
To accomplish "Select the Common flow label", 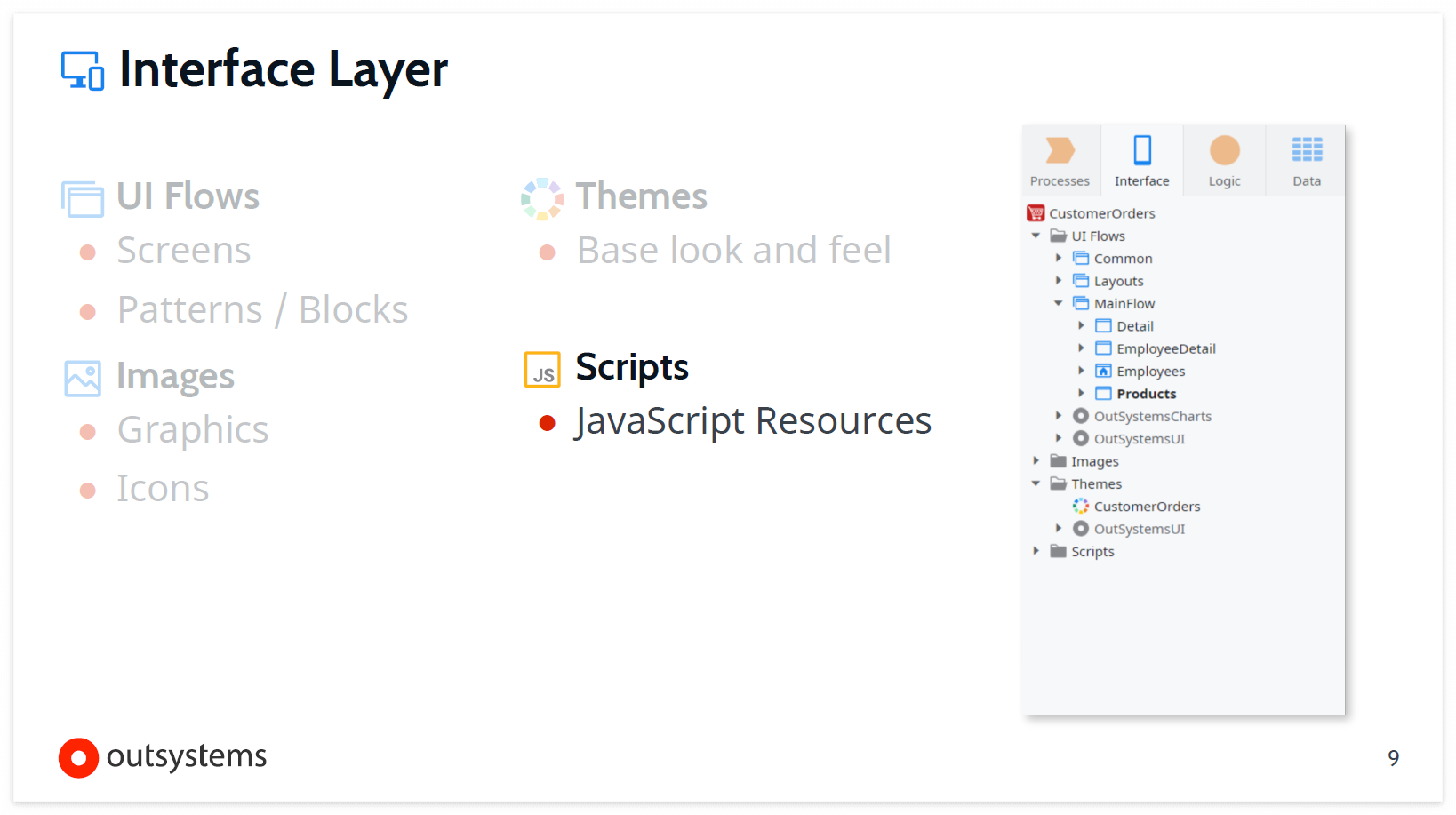I will click(1124, 259).
